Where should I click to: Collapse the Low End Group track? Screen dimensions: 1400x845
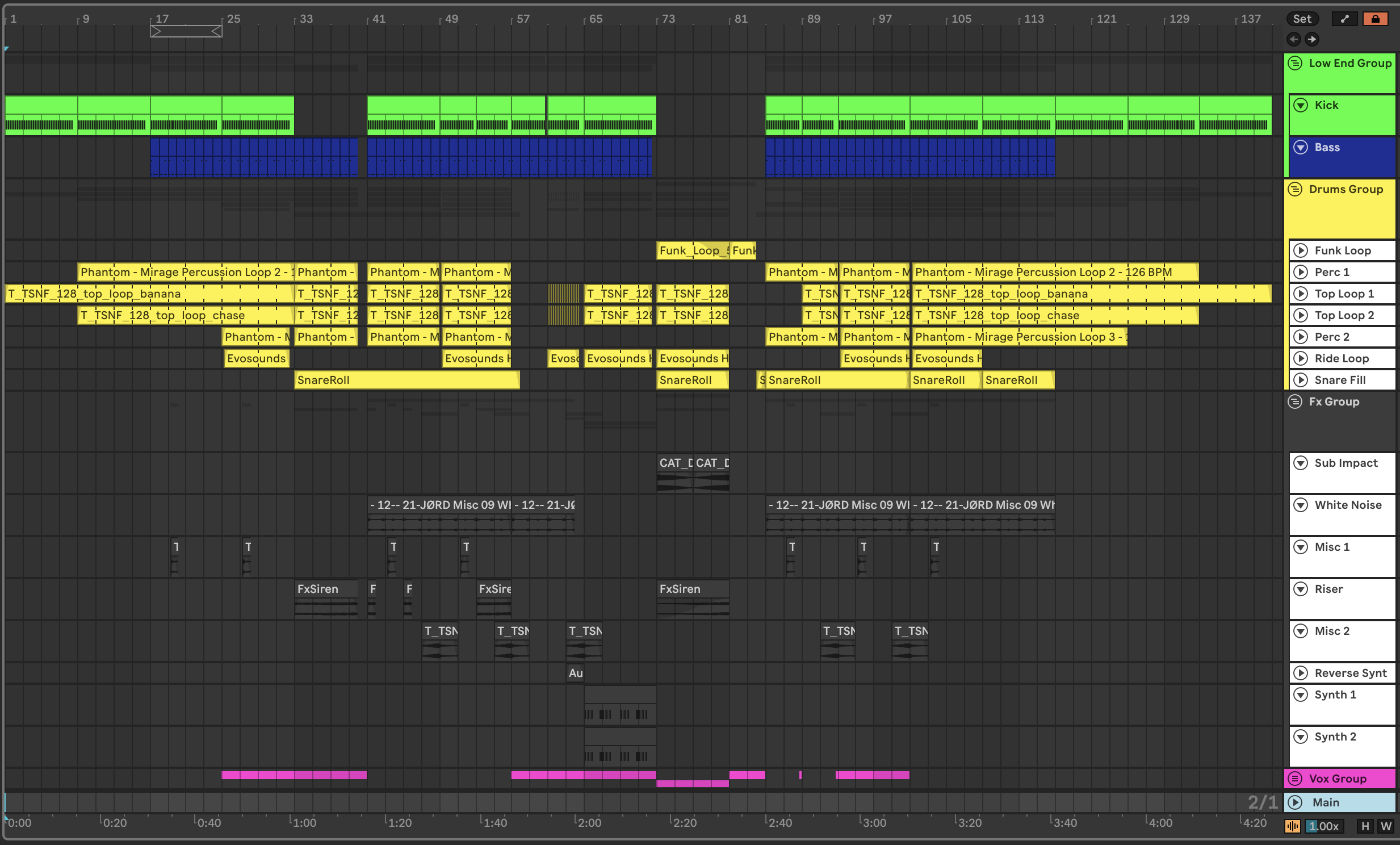[1295, 63]
